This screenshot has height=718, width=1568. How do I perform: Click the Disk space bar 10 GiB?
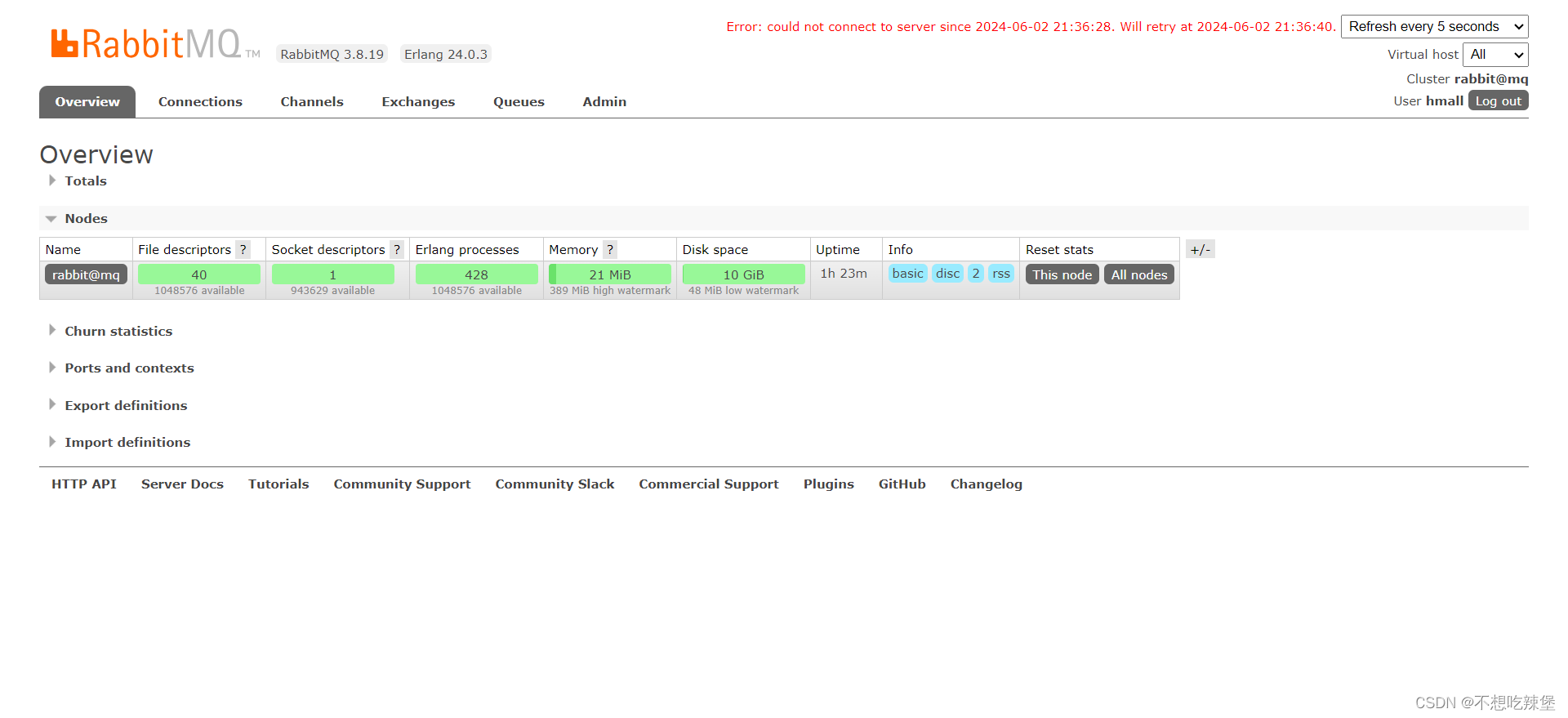tap(743, 274)
